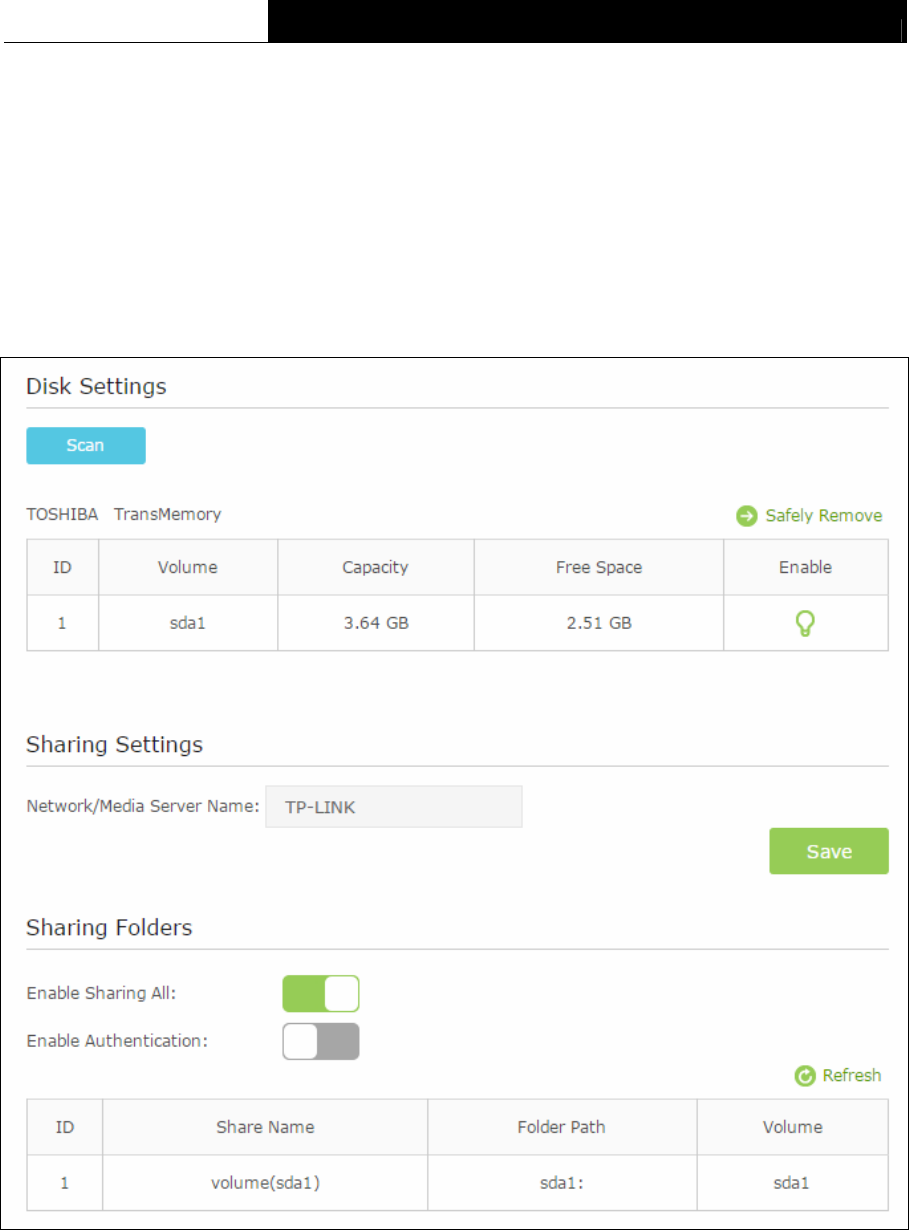Screen dimensions: 909x1230
Task: Click the Share Name column header
Action: (x=265, y=1127)
